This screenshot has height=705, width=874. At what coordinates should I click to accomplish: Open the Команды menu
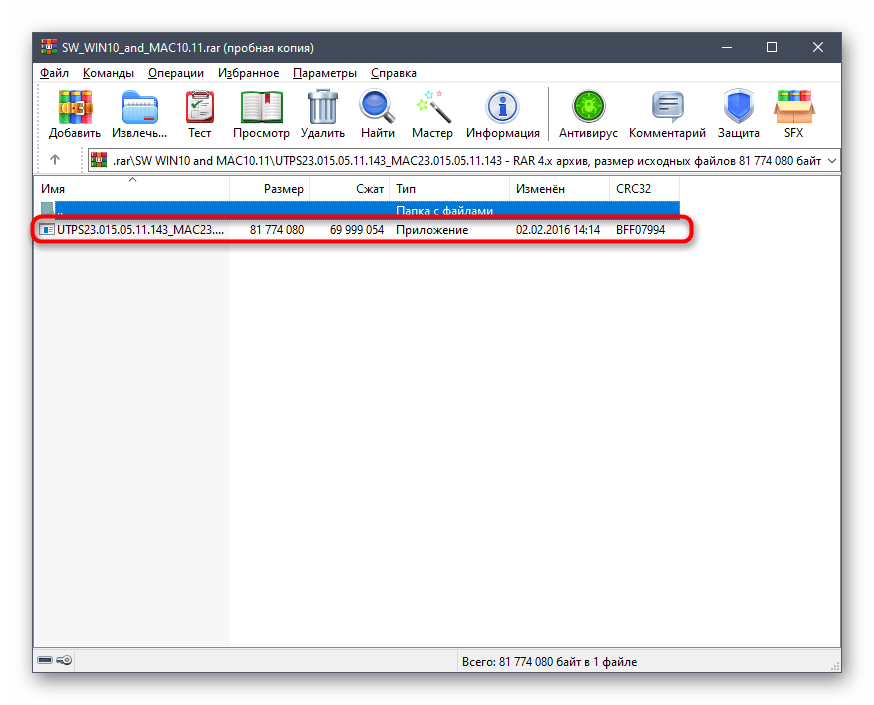108,73
